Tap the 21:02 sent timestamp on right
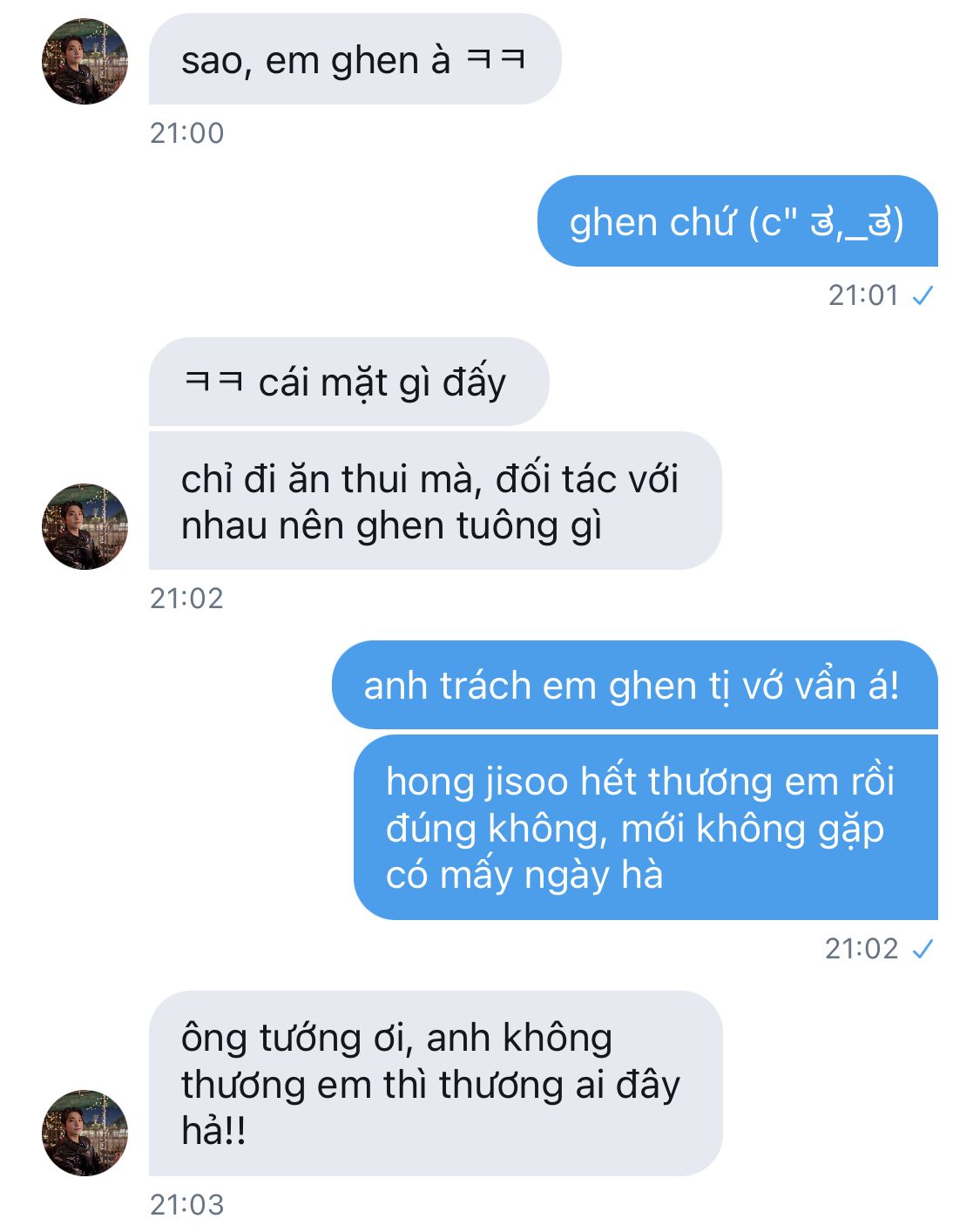The width and height of the screenshot is (980, 1232). pos(862,949)
